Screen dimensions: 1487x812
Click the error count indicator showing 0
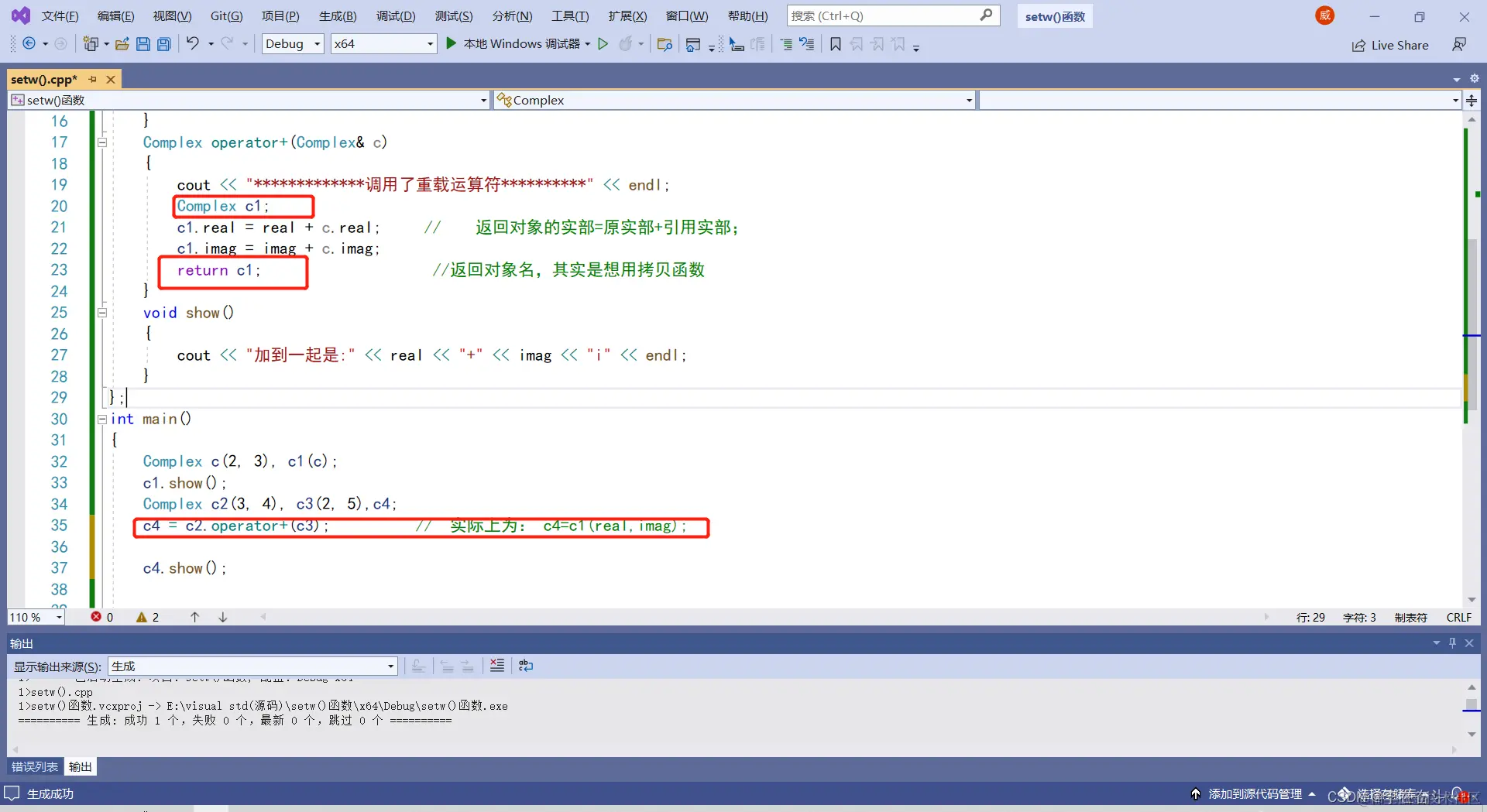102,617
